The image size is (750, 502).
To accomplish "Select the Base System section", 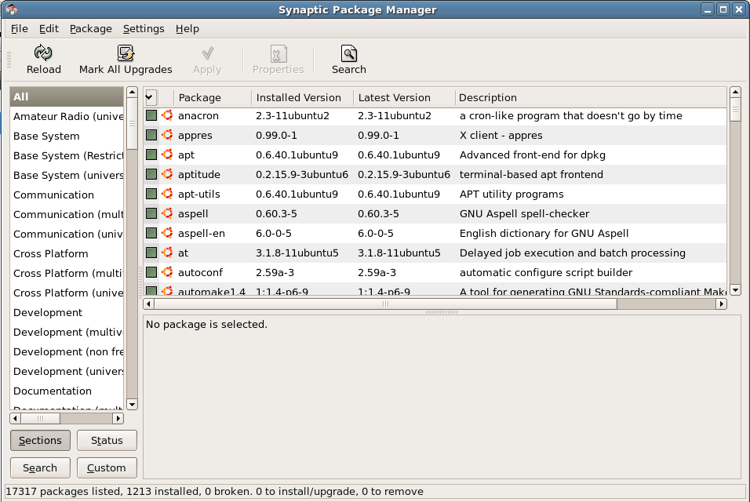I will [66, 136].
